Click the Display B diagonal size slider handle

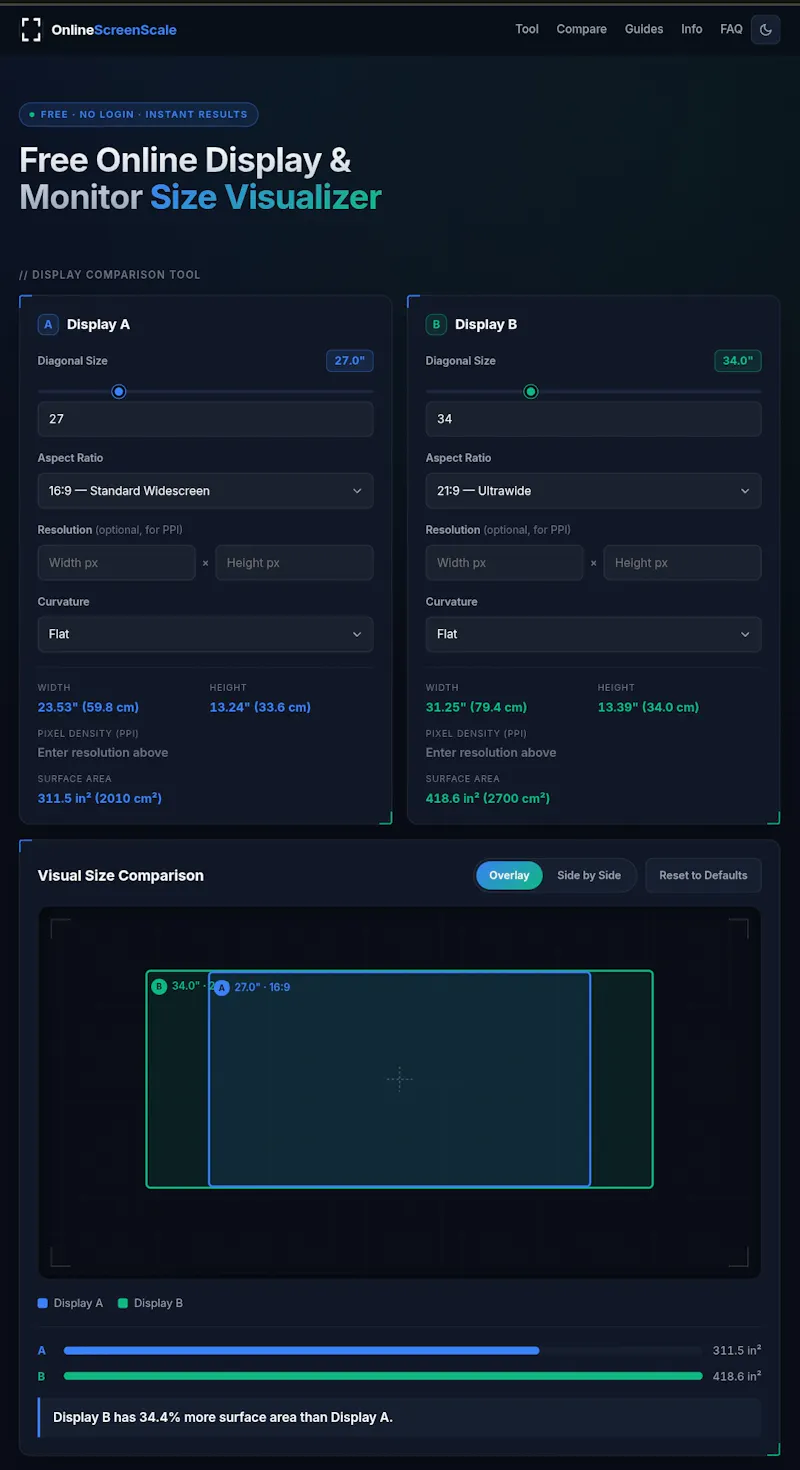point(531,391)
